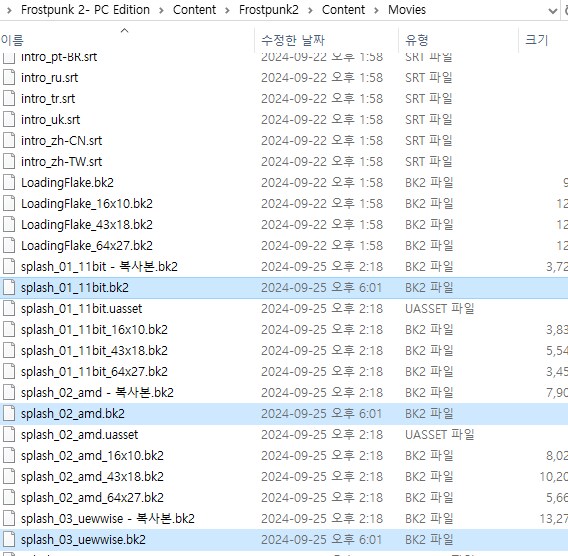Screen dimensions: 568x556
Task: Select file splash_03_uewwise - 복사본.bk2
Action: point(108,519)
